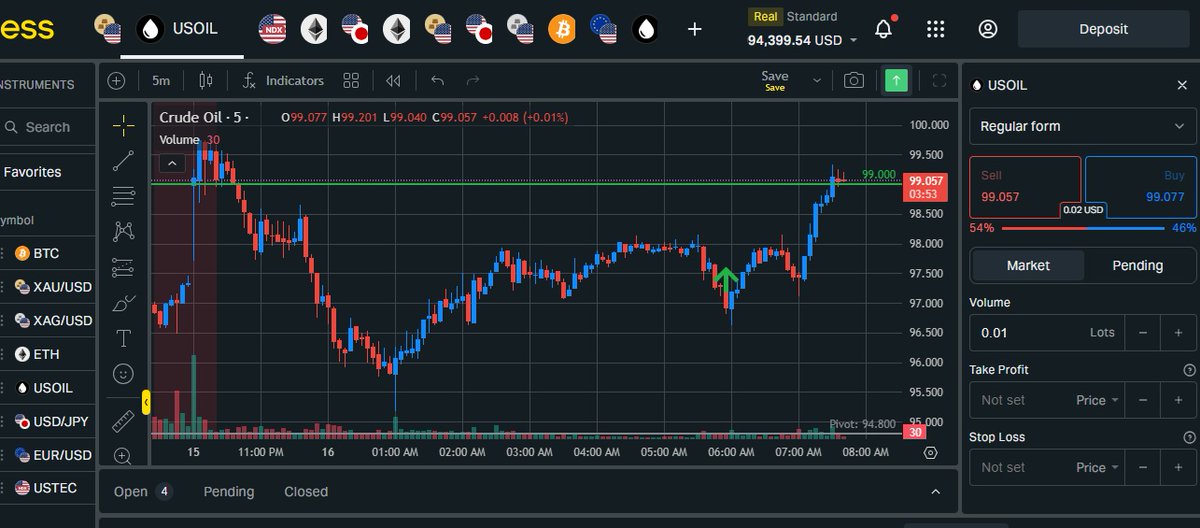Viewport: 1200px width, 528px height.
Task: Switch to the EUR/USD flag tab
Action: [604, 29]
